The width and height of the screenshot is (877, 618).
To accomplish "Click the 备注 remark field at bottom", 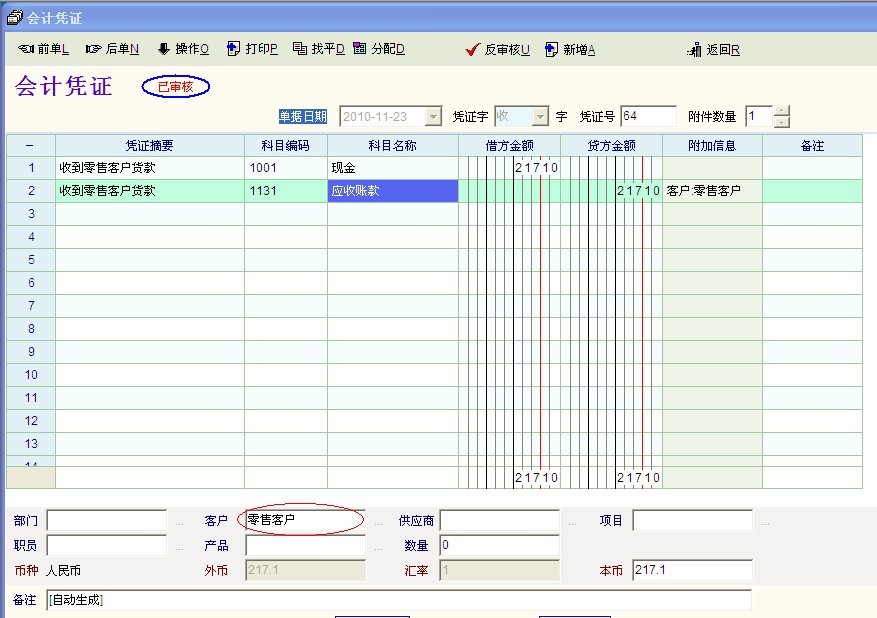I will point(398,600).
